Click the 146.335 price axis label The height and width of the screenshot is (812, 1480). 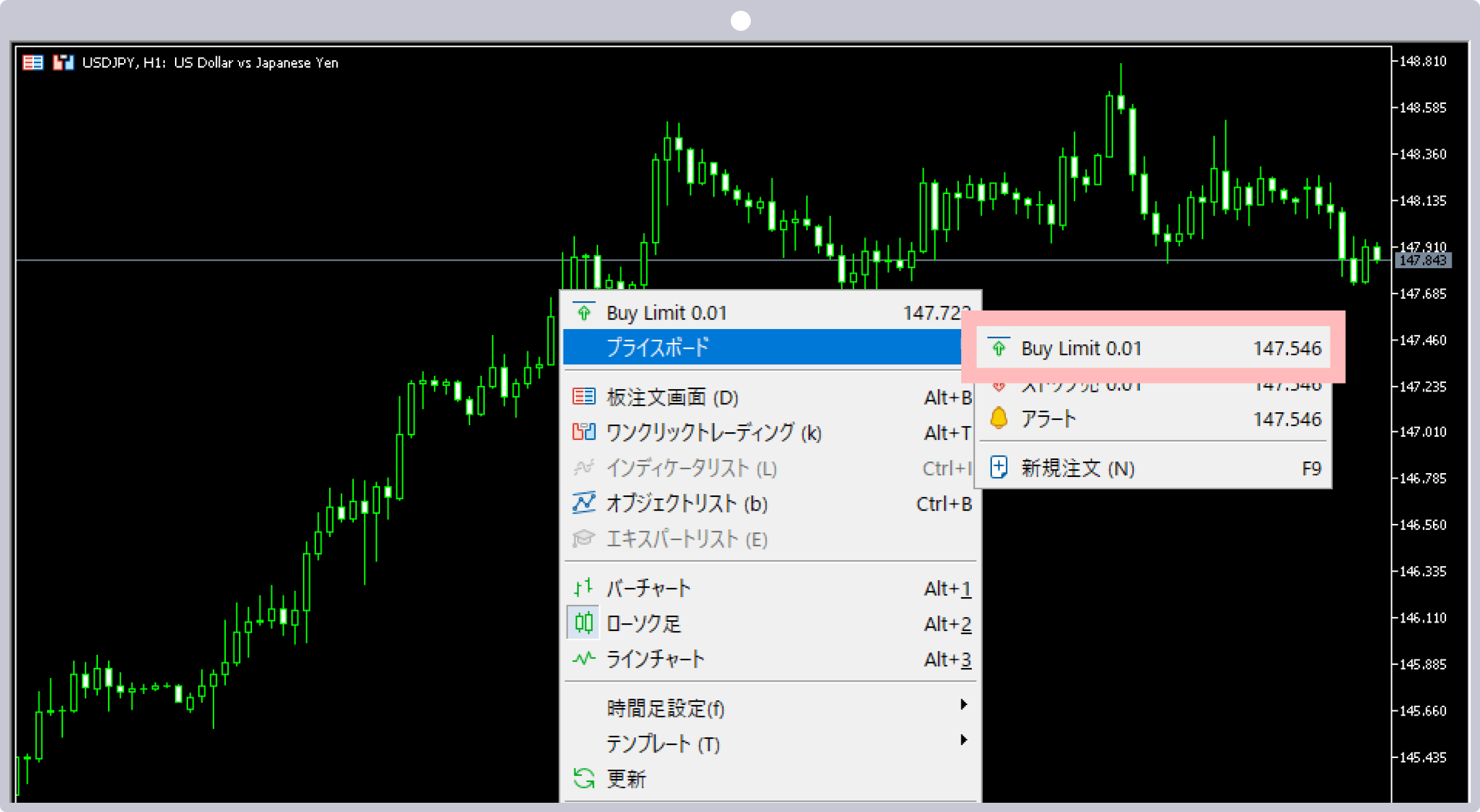1422,571
